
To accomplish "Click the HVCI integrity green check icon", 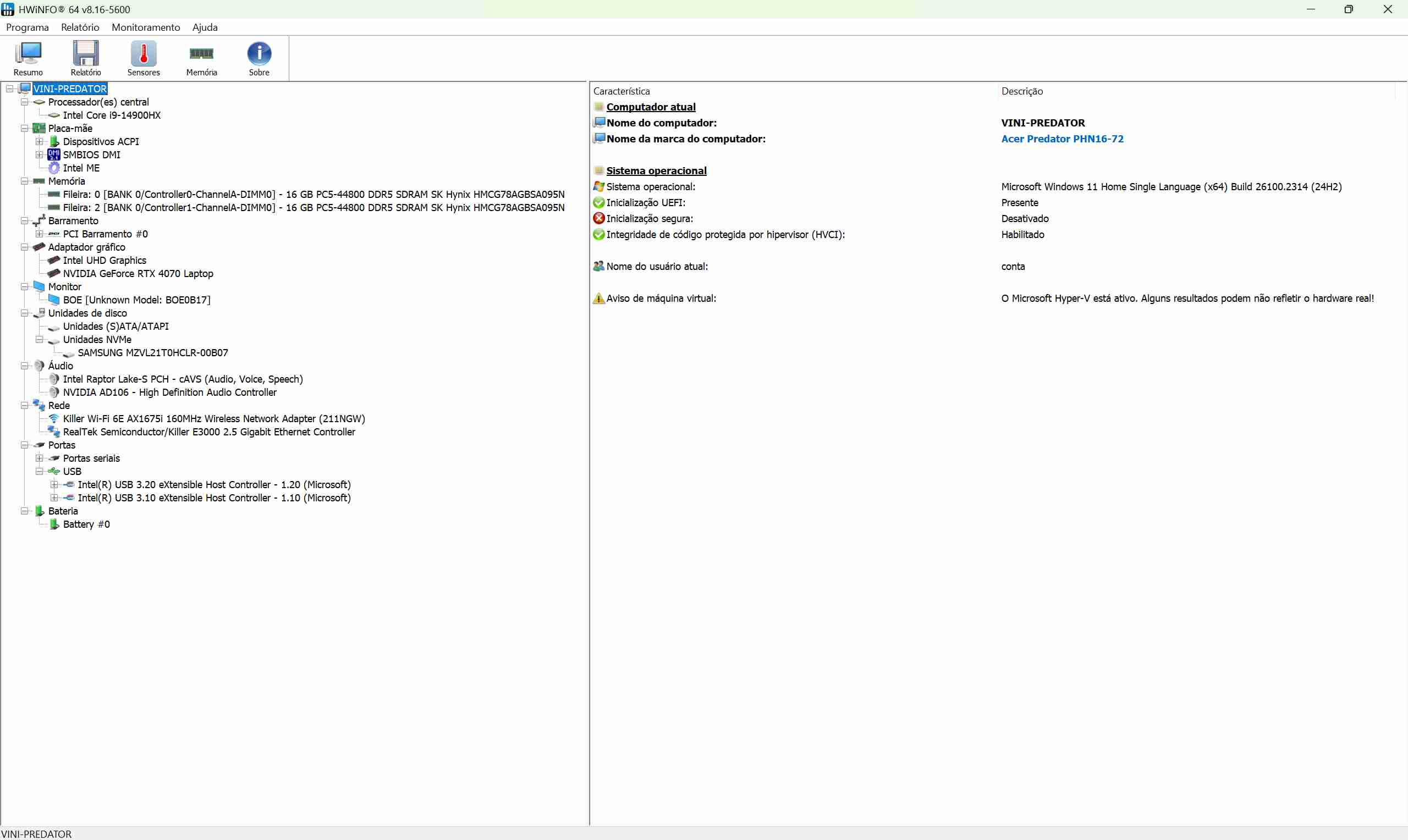I will pos(599,234).
